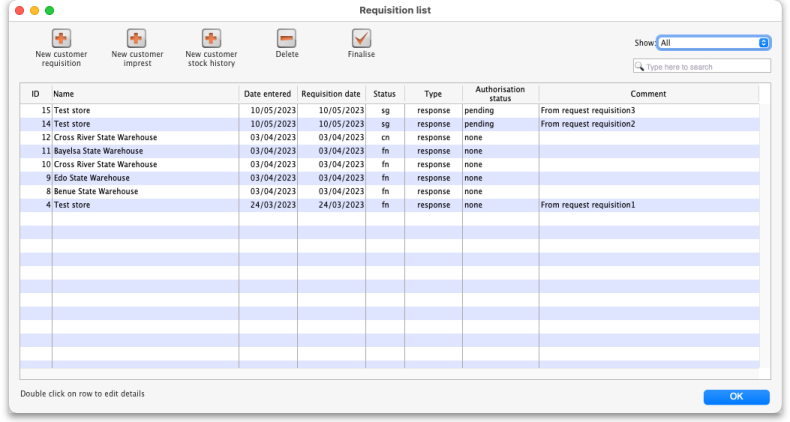The height and width of the screenshot is (422, 790).
Task: Click 'pending' authorisation in row 14
Action: click(x=479, y=124)
